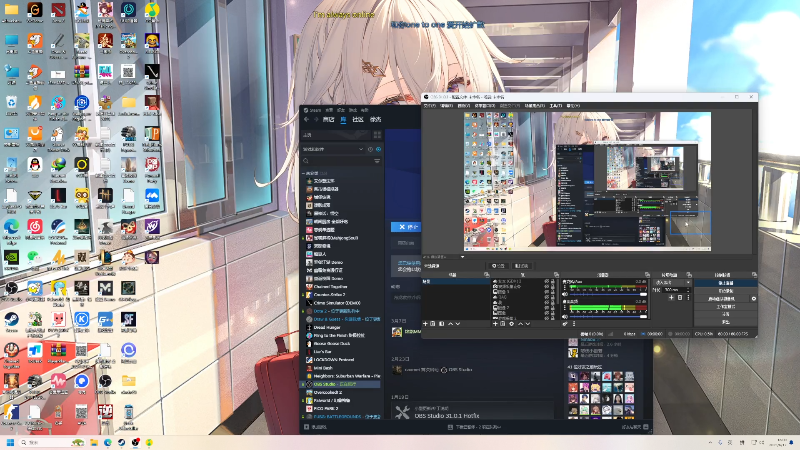Add a new scene in OBS Scenes dock
The image size is (800, 450).
(425, 323)
